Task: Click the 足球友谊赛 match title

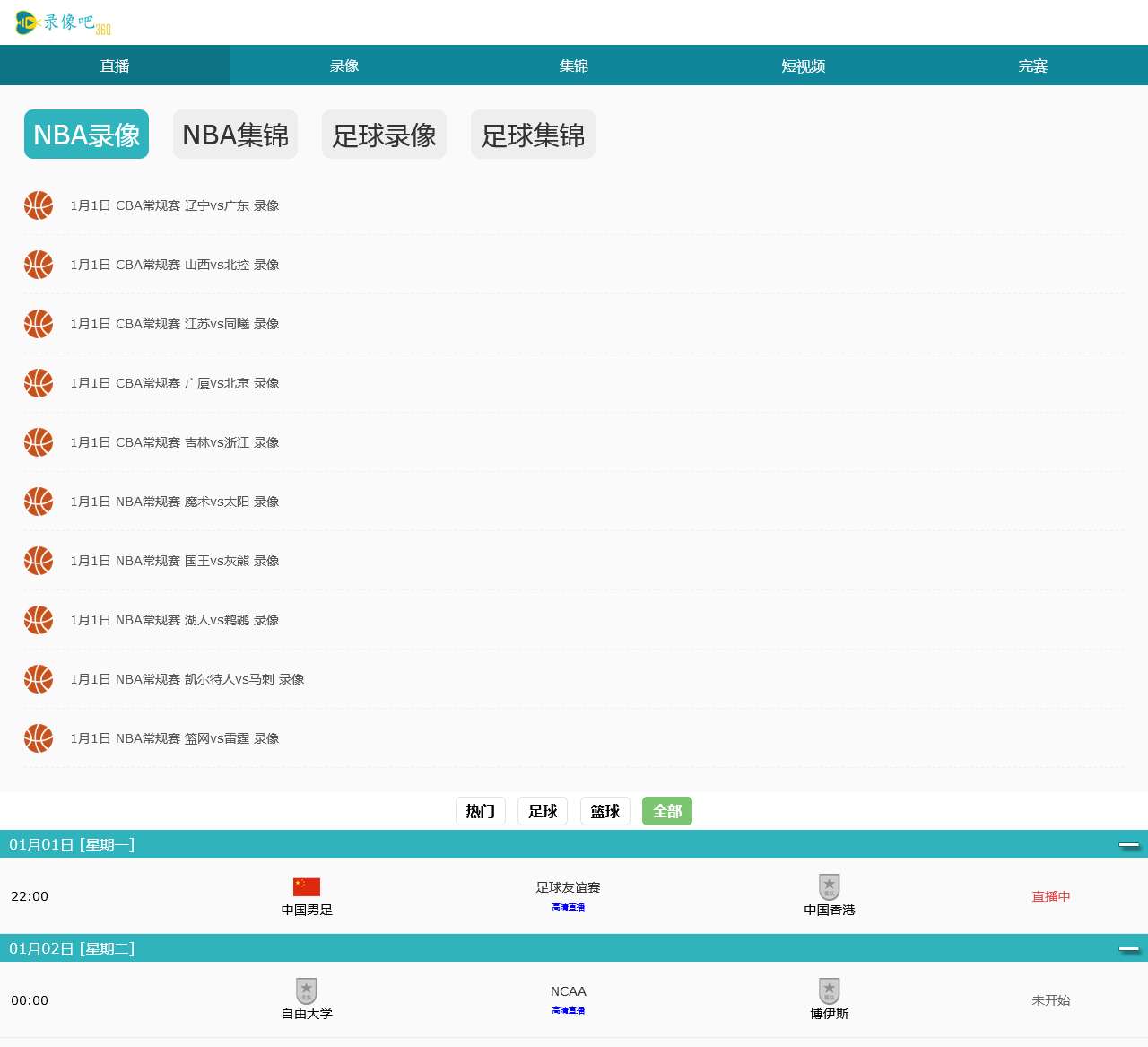Action: (x=569, y=887)
